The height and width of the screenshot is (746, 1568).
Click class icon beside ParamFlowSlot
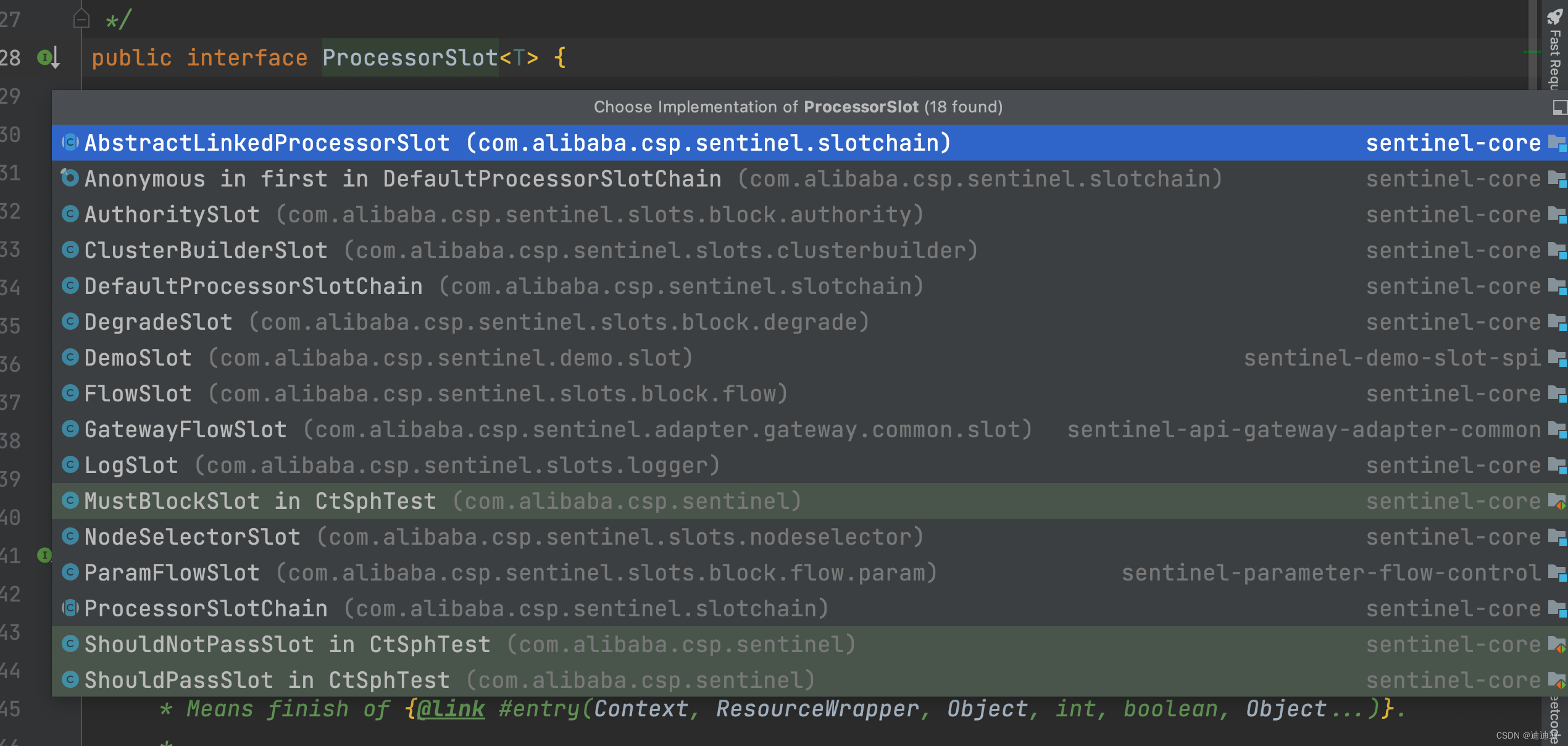pyautogui.click(x=70, y=572)
